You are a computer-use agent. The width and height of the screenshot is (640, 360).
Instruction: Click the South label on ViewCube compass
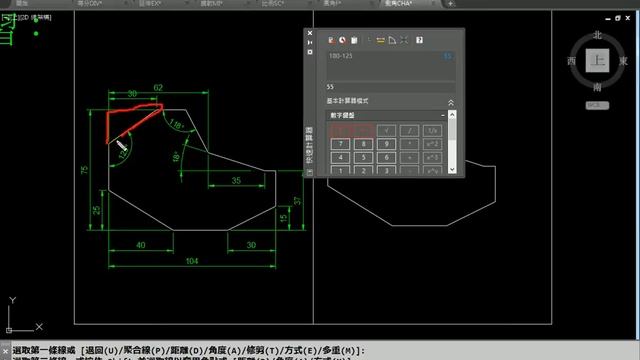point(597,87)
